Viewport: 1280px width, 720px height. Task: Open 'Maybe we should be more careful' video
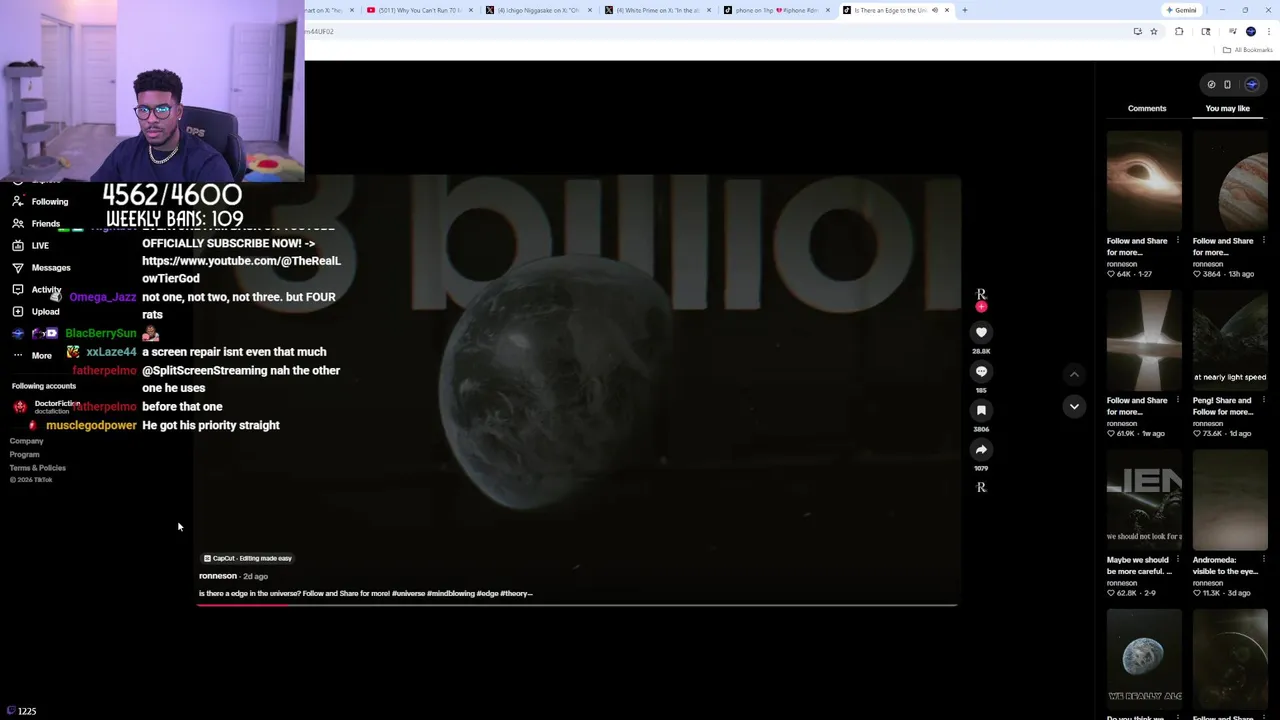tap(1144, 500)
